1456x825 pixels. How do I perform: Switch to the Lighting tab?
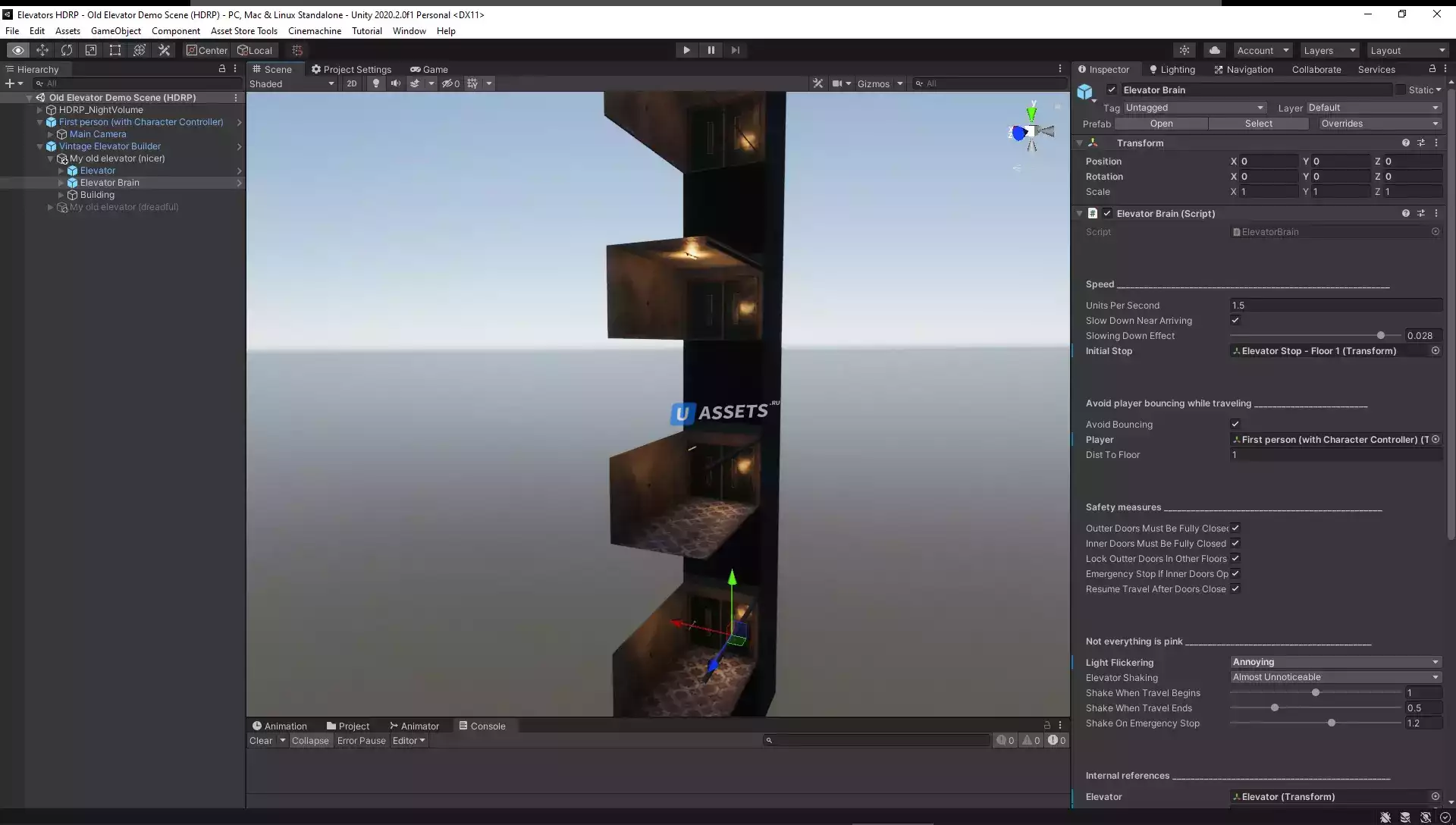click(1172, 69)
